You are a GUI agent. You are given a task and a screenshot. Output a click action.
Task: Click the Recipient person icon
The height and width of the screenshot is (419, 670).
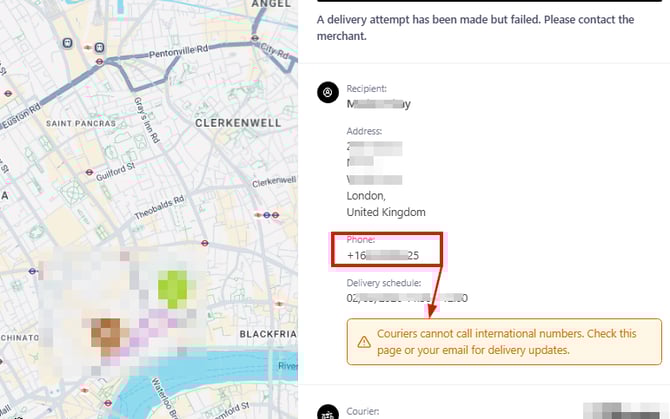[x=327, y=93]
